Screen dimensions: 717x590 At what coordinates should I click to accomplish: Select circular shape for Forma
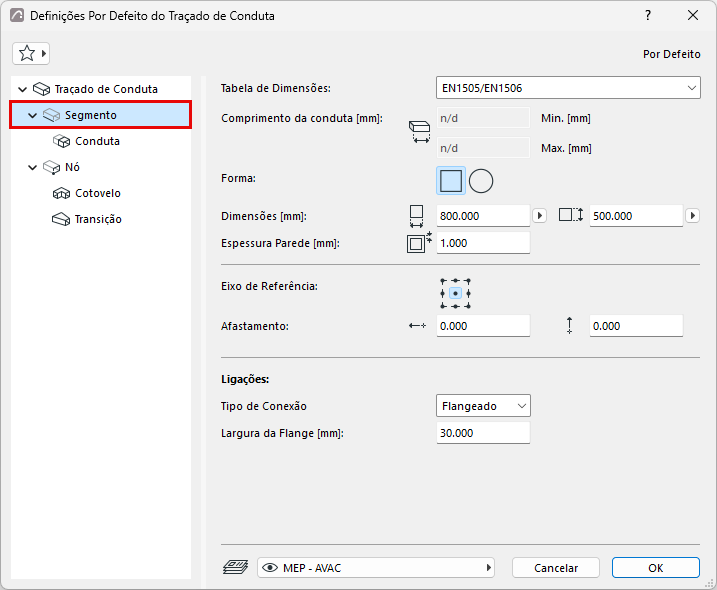[481, 181]
